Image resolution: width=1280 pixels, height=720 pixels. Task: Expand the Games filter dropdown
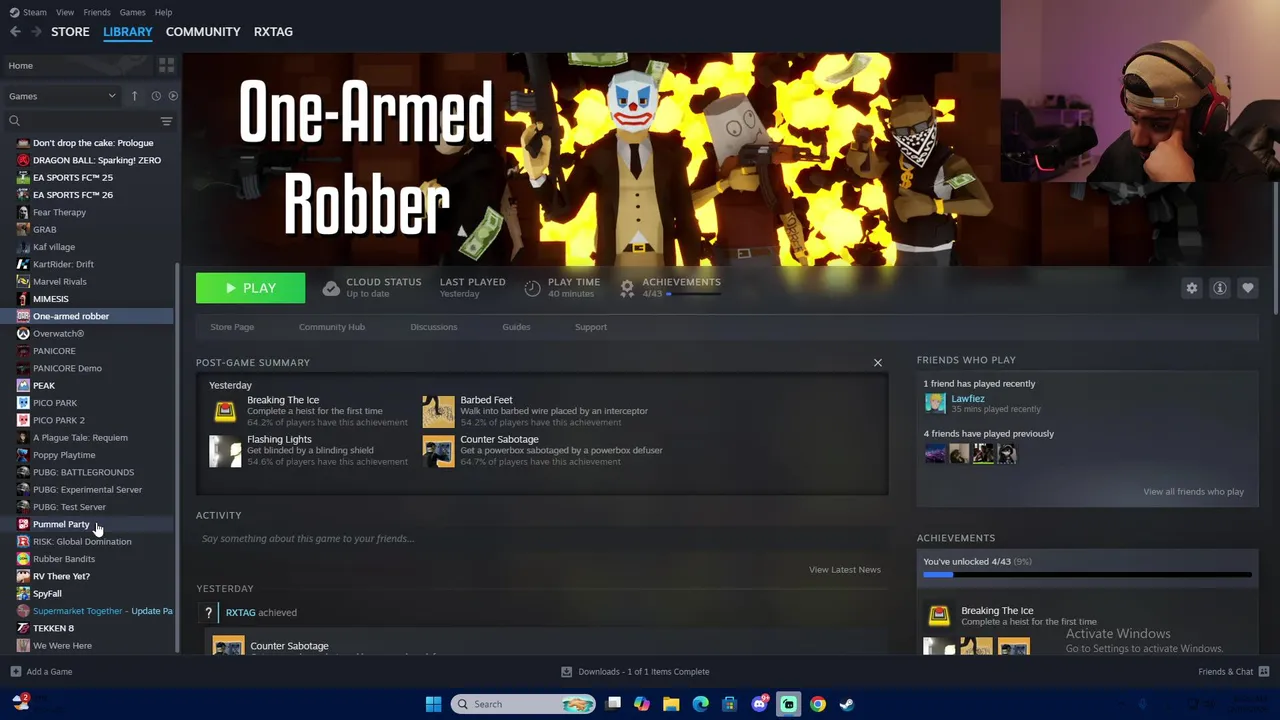[62, 96]
